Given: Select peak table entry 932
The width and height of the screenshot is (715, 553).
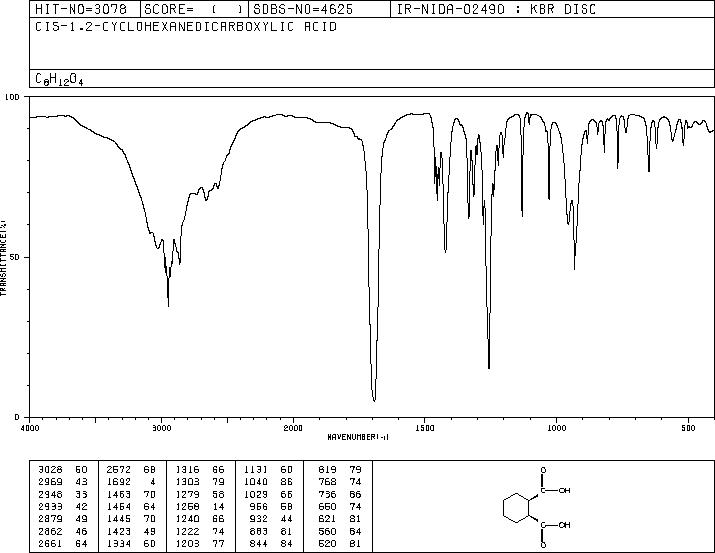Looking at the screenshot, I should 258,519.
